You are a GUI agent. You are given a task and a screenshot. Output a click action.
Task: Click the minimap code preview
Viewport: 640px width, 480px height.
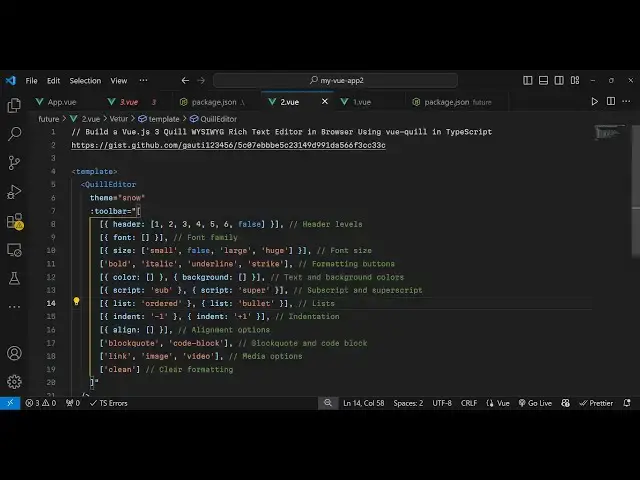pos(609,133)
